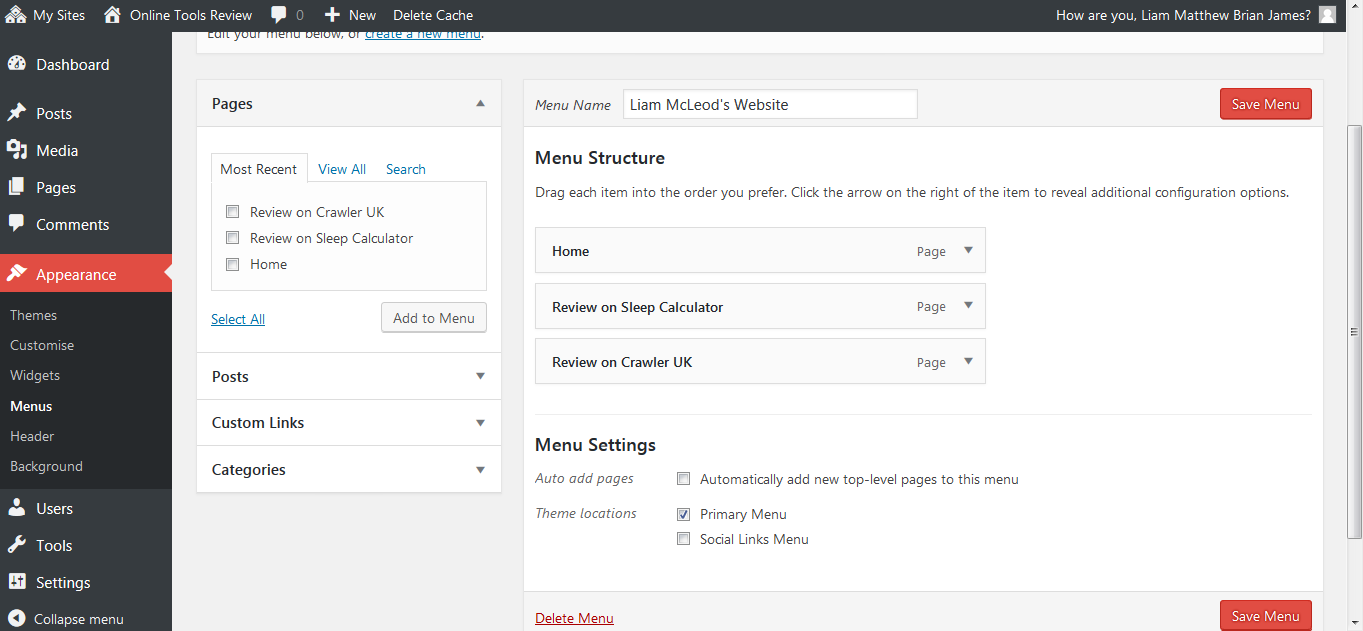Click the Posts pushpin icon
1363x631 pixels.
(x=17, y=113)
